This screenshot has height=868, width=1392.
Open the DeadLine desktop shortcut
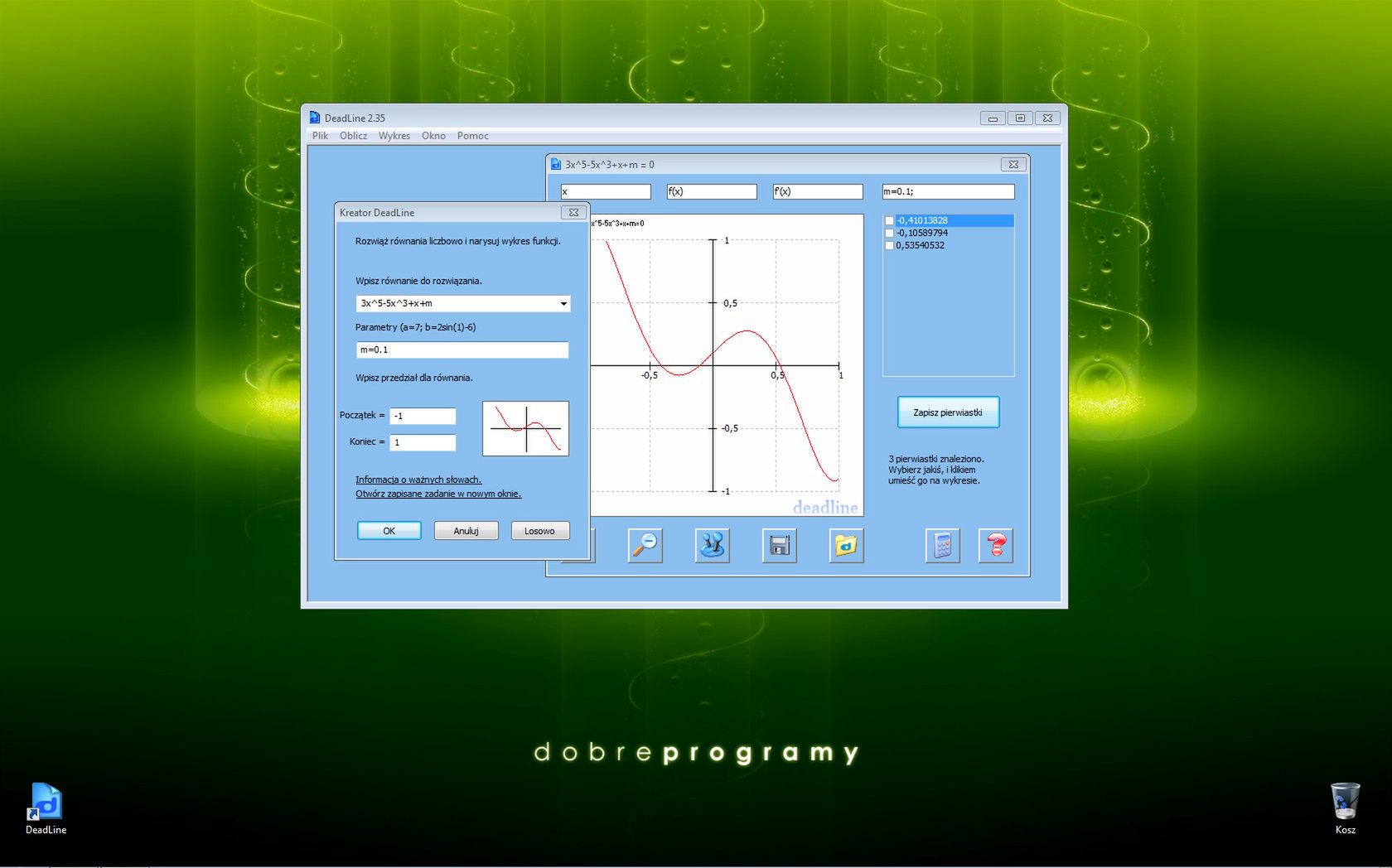click(x=46, y=808)
